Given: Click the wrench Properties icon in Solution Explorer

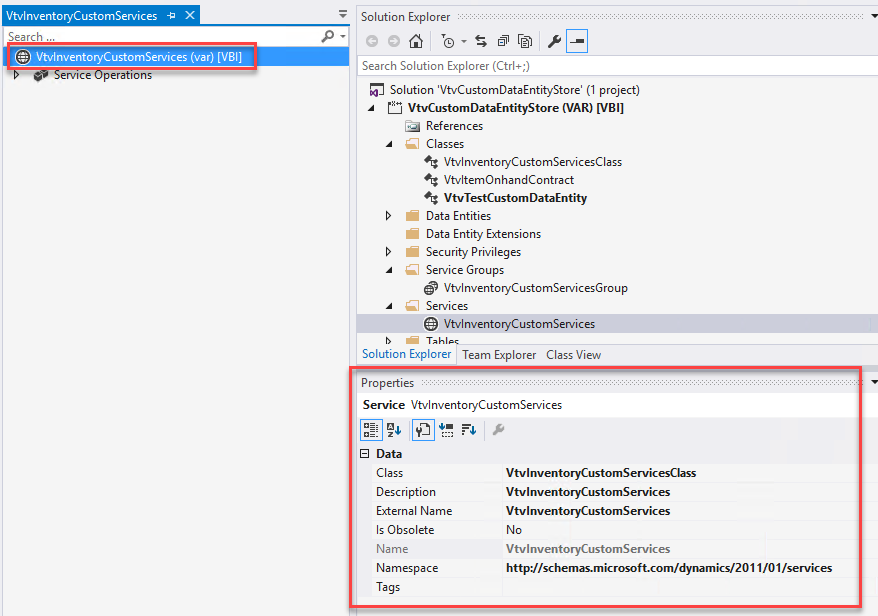Looking at the screenshot, I should (x=554, y=41).
